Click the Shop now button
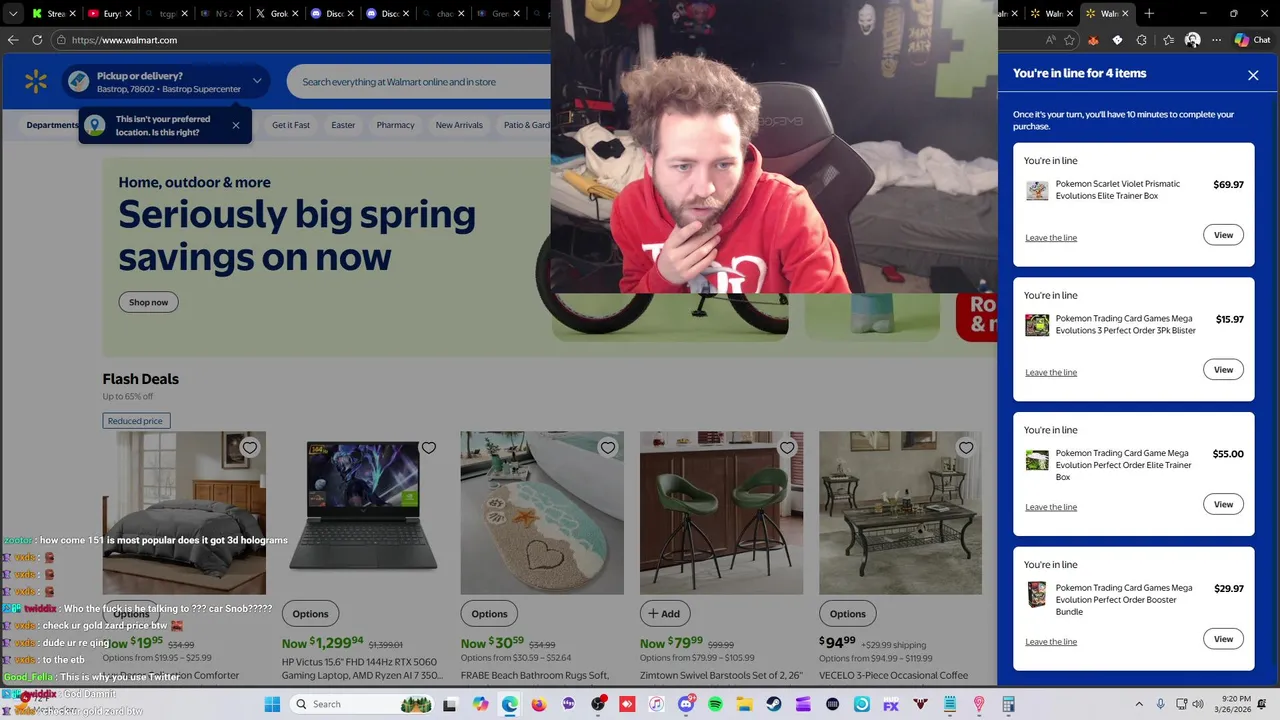 (x=148, y=302)
